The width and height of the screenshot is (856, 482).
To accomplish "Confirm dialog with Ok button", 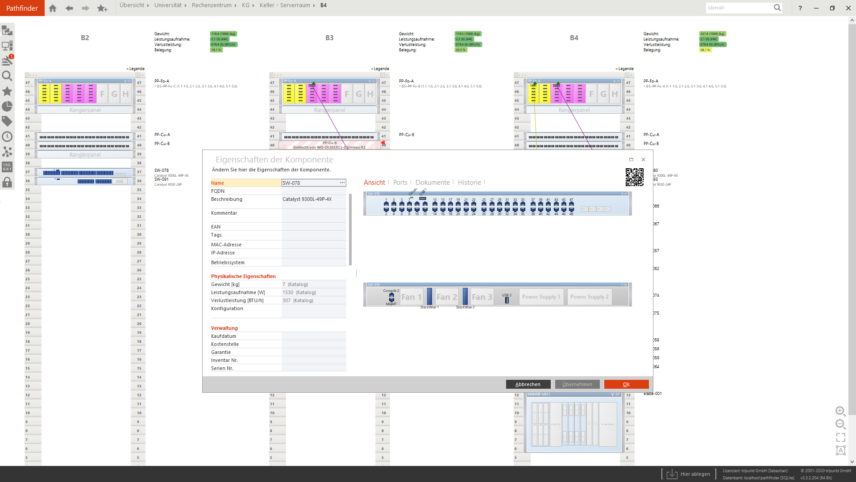I will (x=626, y=384).
